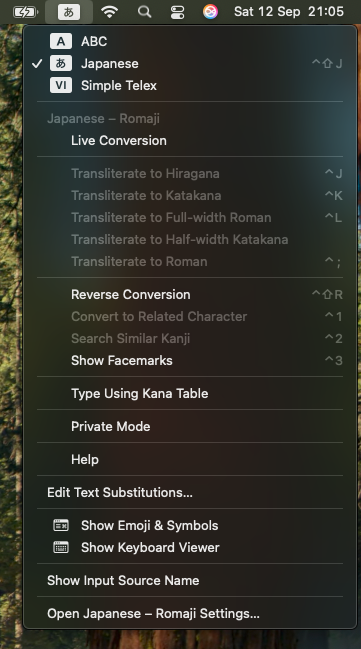Toggle Type Using Kana Table
The image size is (361, 649).
(x=190, y=393)
